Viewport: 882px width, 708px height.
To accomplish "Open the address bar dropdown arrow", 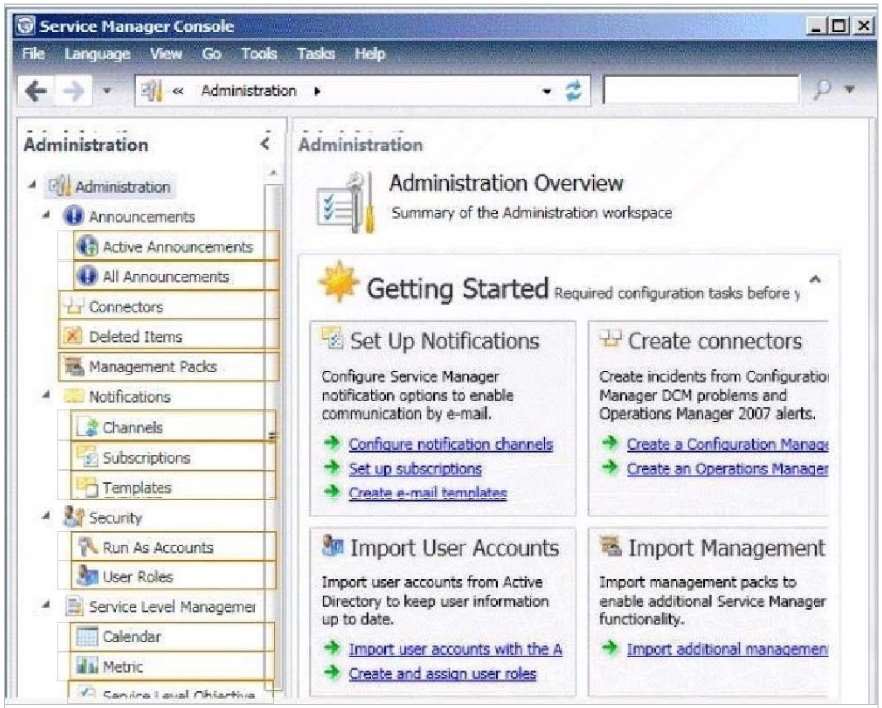I will (x=547, y=91).
